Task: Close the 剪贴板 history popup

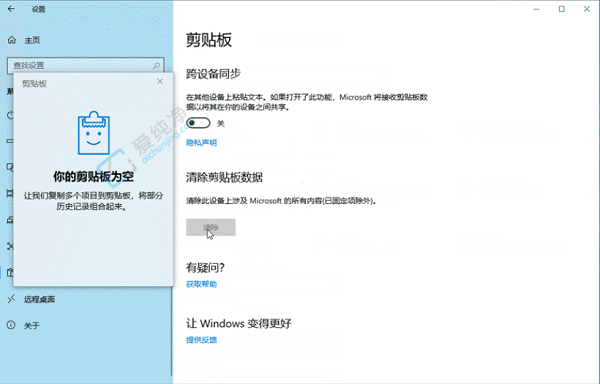Action: 160,81
